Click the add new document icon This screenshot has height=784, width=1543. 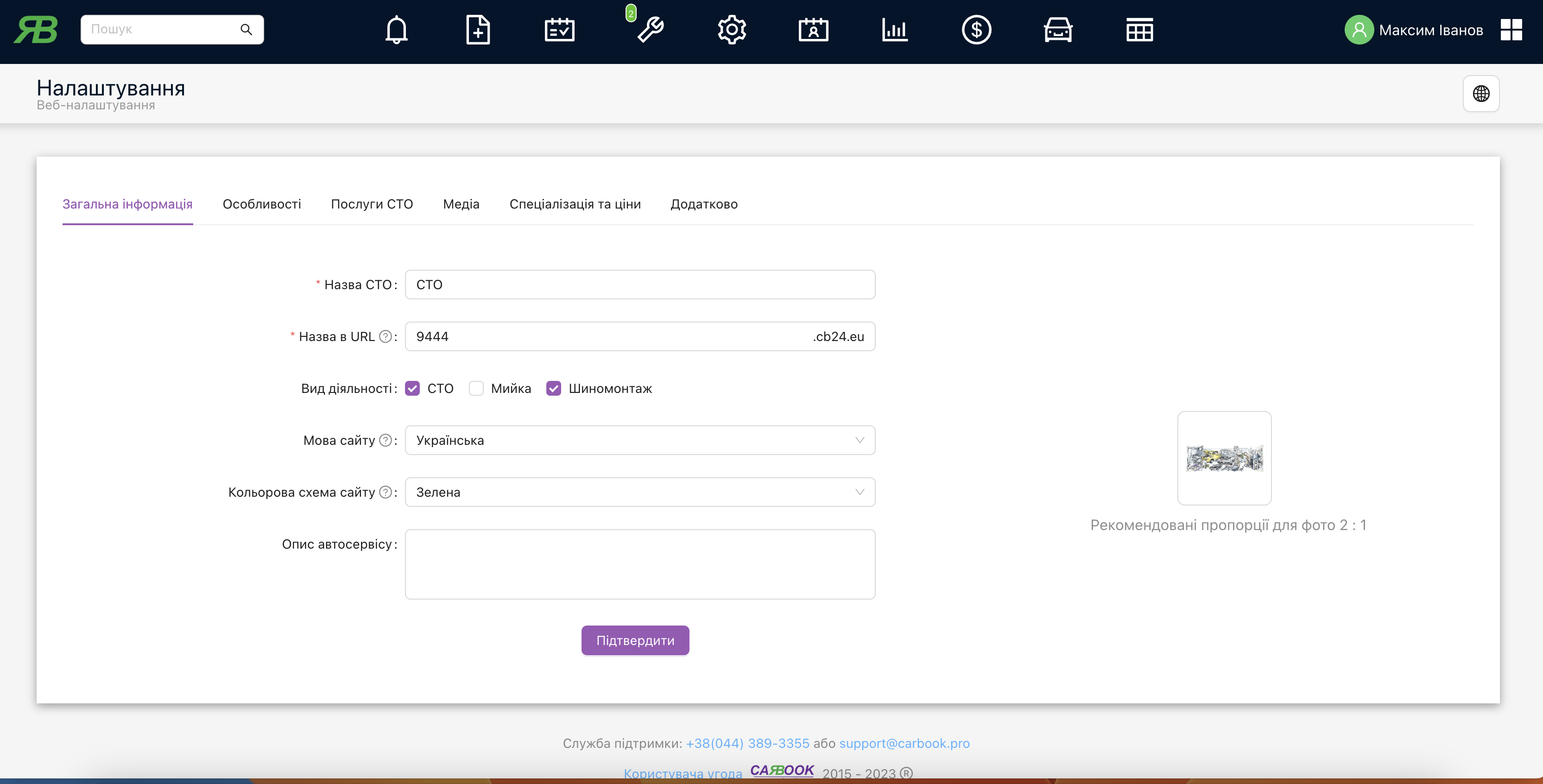(x=477, y=29)
